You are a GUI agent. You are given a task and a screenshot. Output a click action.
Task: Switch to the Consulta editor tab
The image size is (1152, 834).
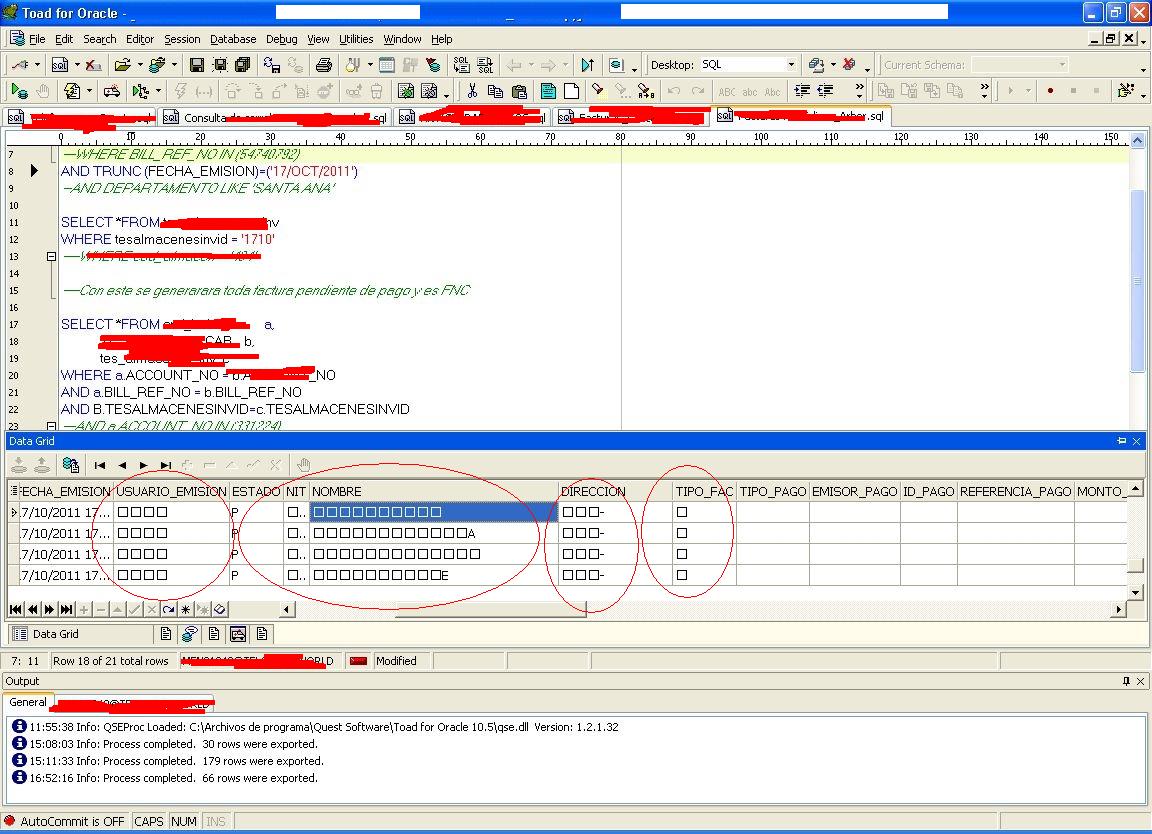coord(276,117)
